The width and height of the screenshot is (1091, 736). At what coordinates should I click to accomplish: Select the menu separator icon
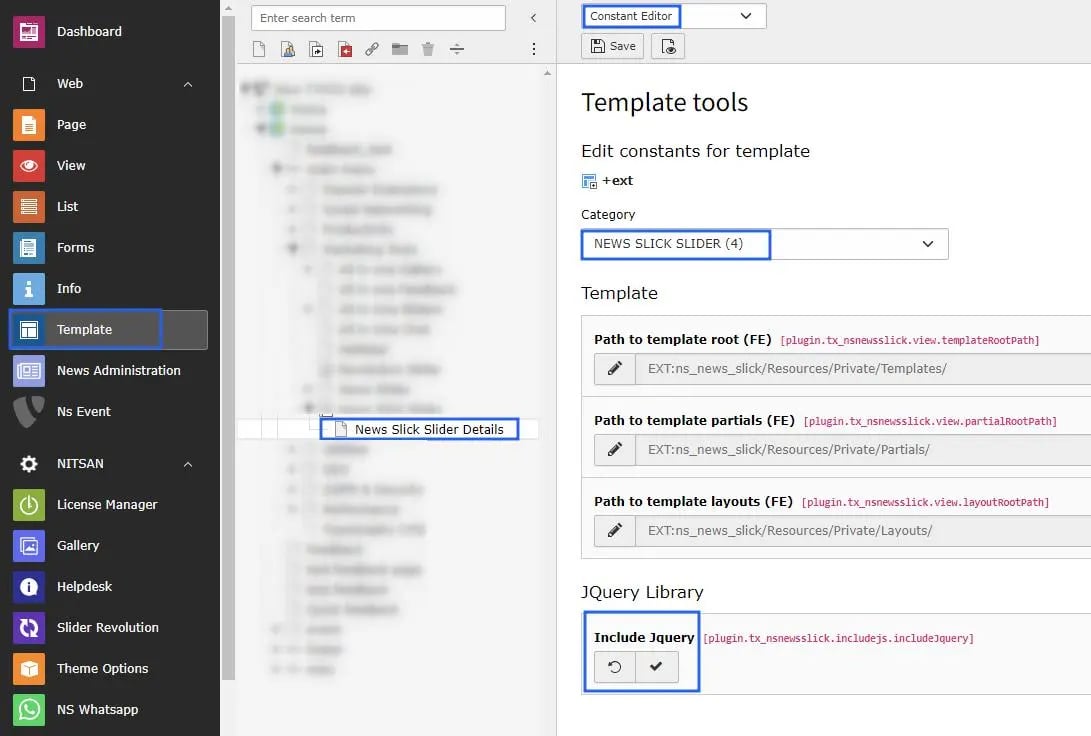point(456,49)
